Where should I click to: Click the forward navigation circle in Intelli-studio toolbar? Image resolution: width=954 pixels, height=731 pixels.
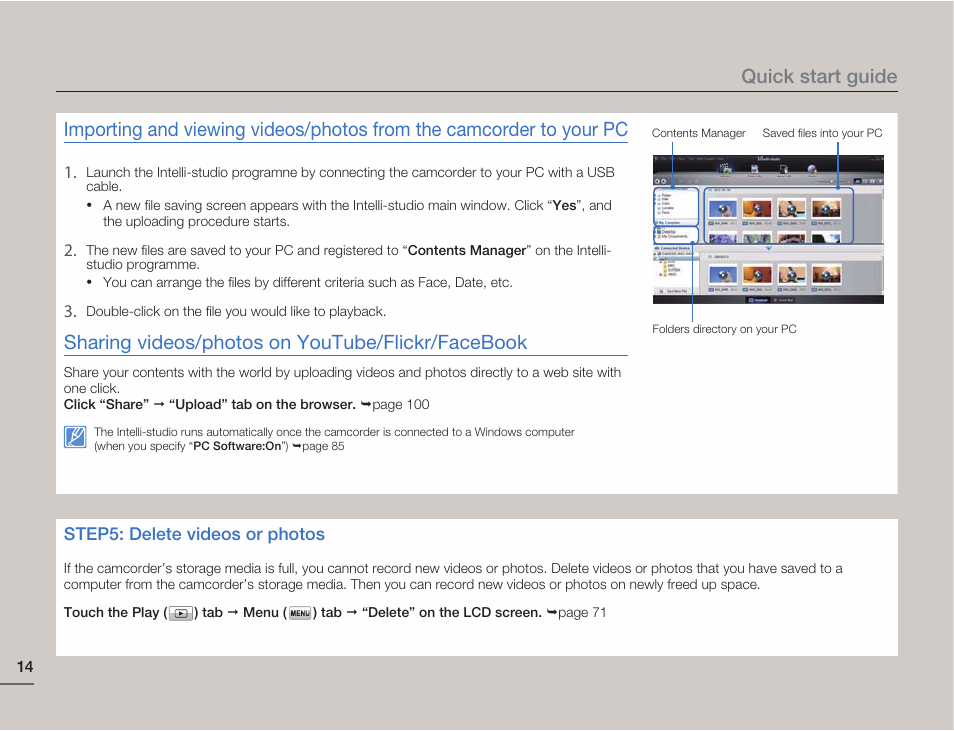pos(664,181)
